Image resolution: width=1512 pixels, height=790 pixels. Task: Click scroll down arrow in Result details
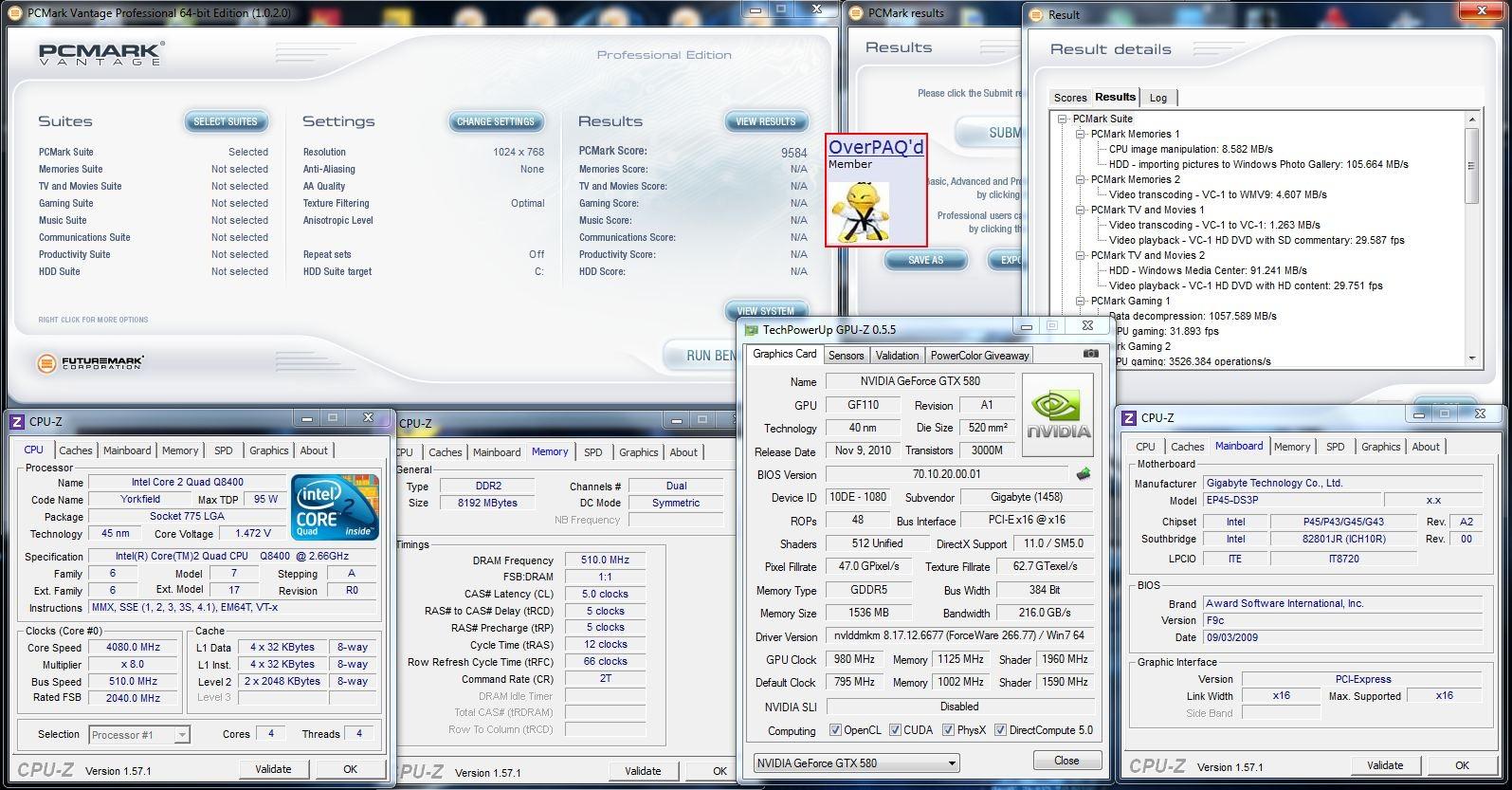[x=1472, y=358]
